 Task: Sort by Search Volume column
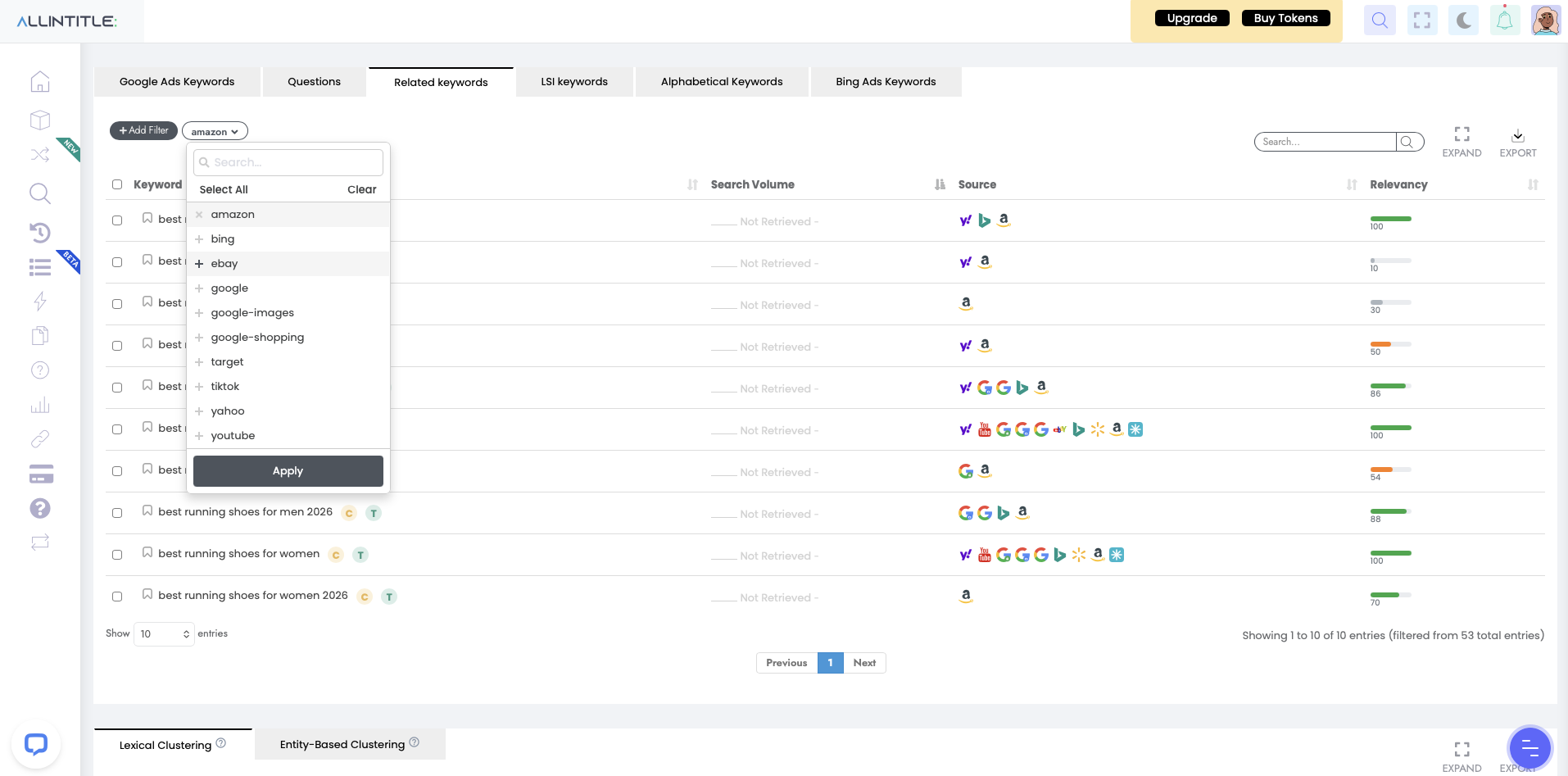point(940,185)
